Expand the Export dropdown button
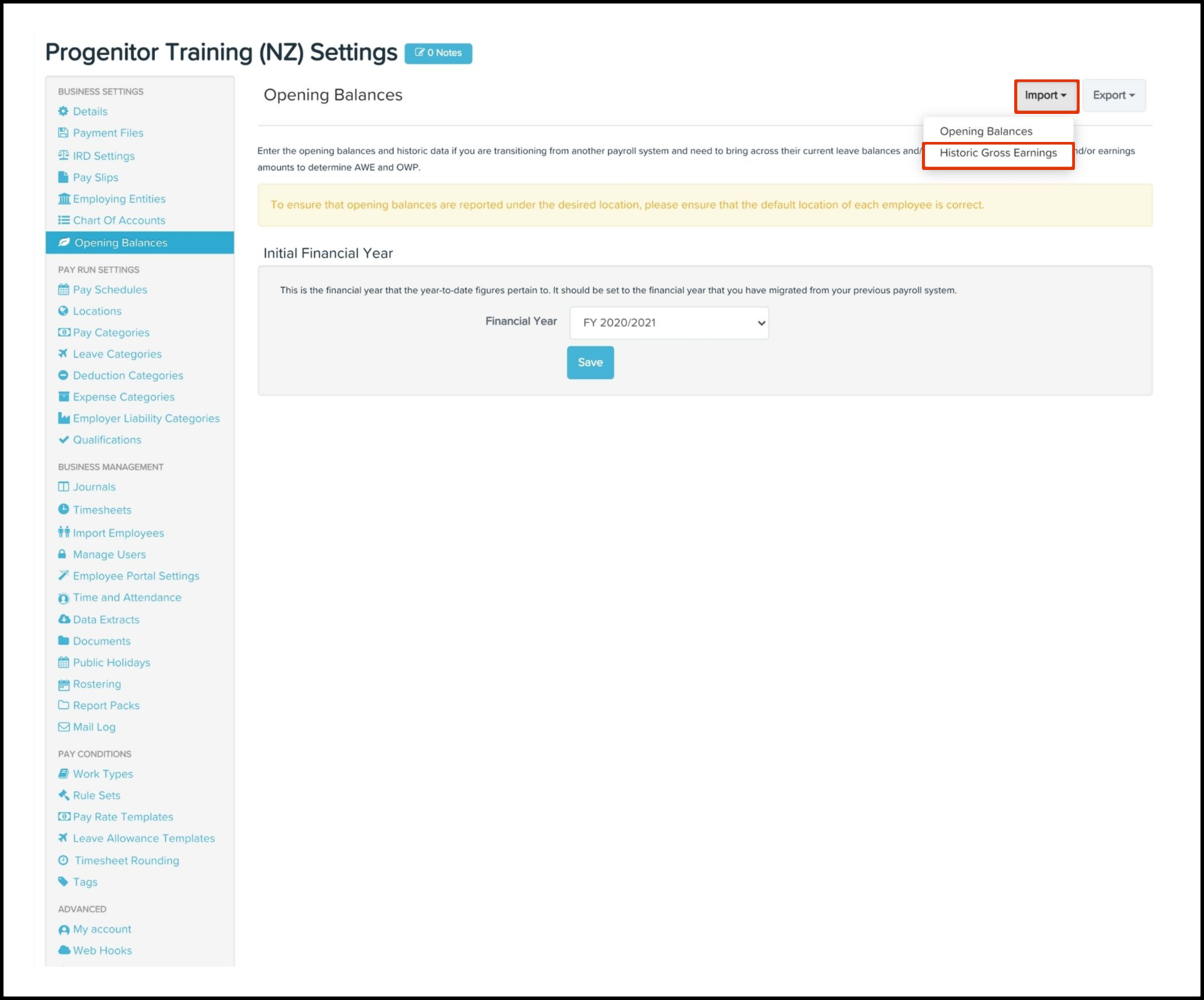The image size is (1204, 1000). 1113,95
